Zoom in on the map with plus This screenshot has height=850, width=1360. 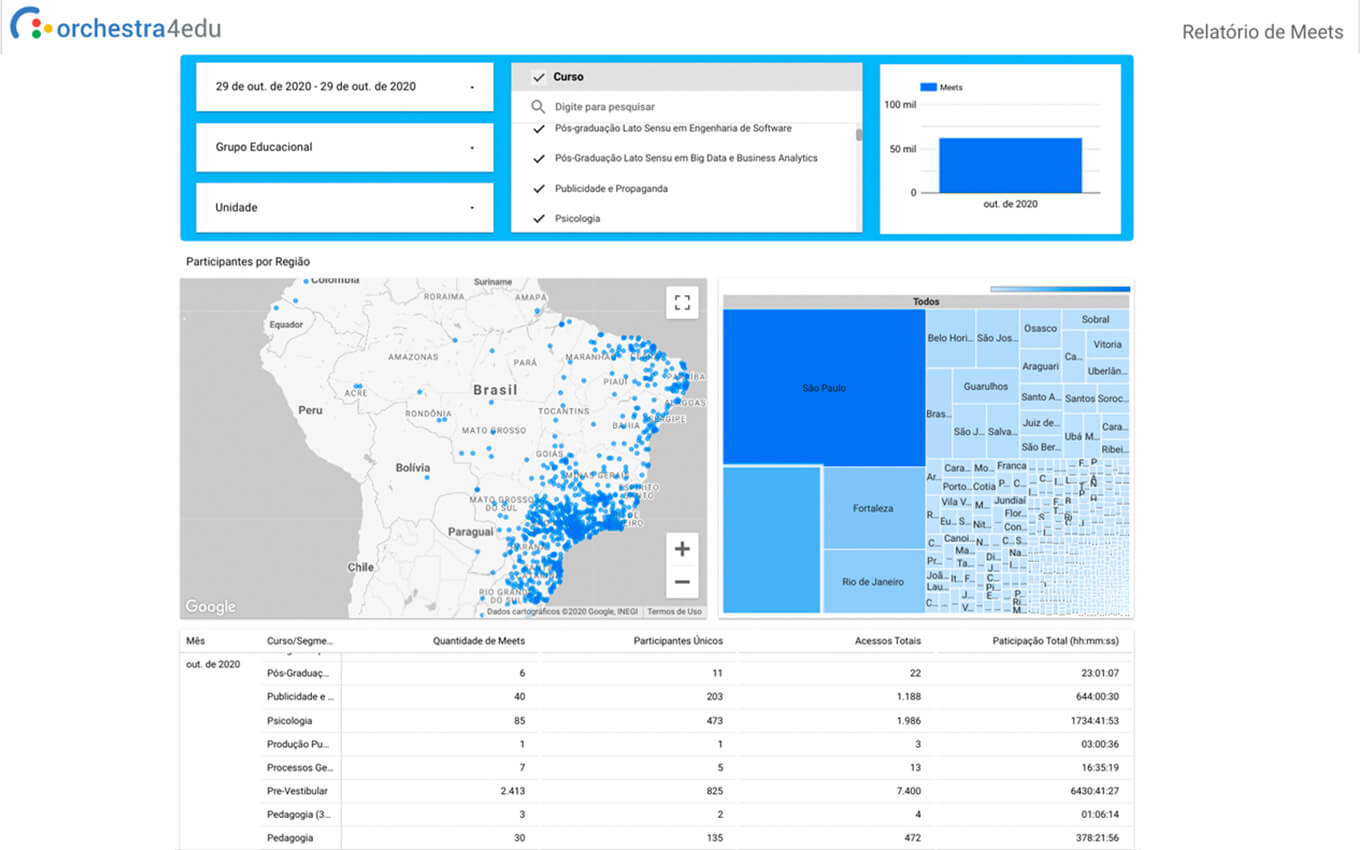[682, 549]
